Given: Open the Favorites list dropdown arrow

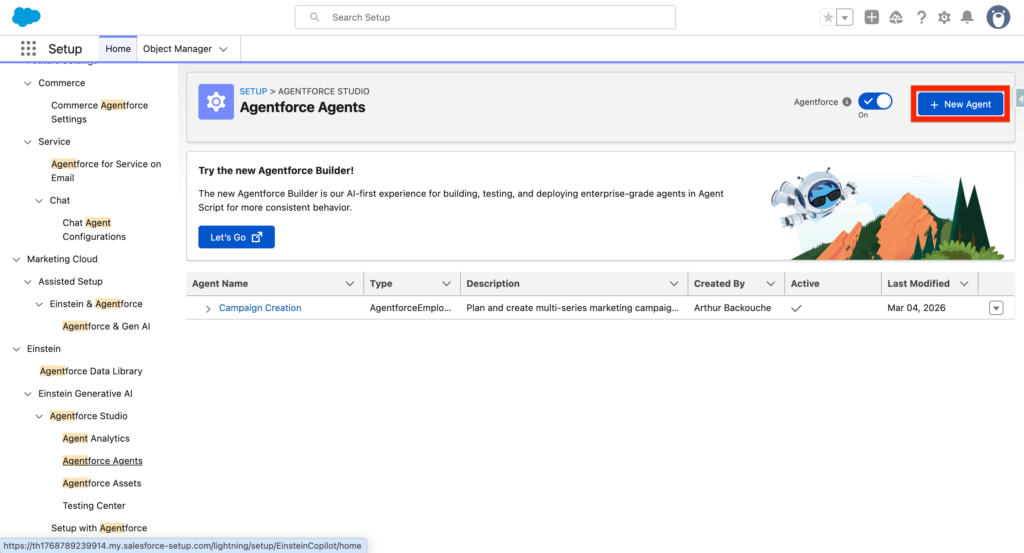Looking at the screenshot, I should point(845,18).
